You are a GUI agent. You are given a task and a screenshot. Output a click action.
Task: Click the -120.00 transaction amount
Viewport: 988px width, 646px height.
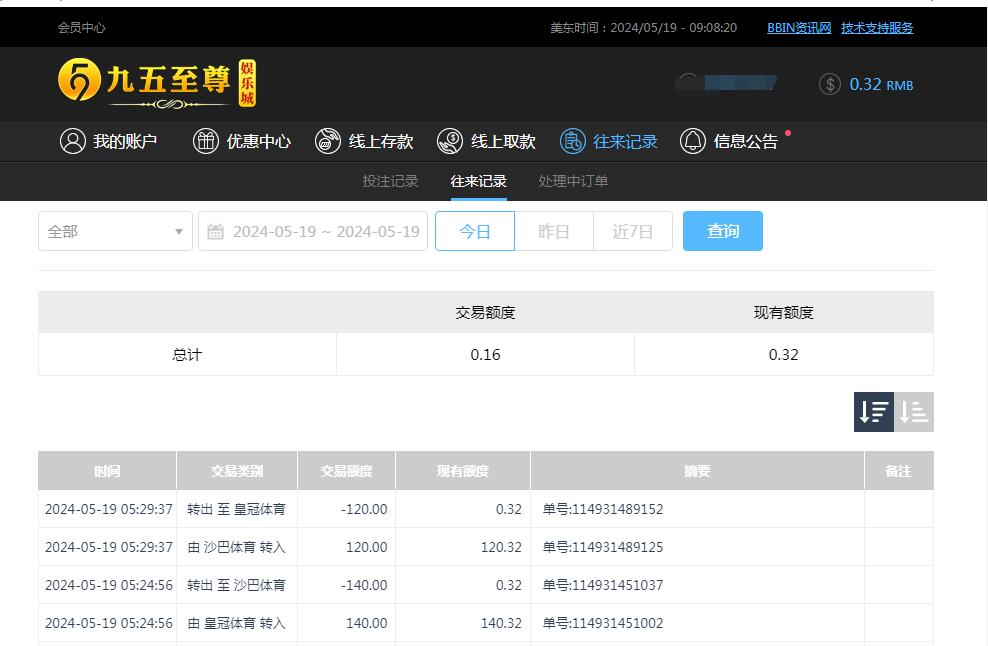364,509
